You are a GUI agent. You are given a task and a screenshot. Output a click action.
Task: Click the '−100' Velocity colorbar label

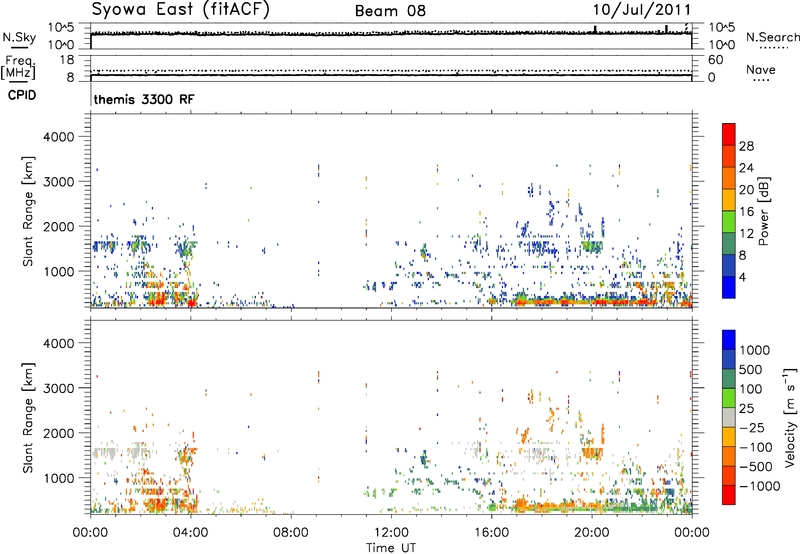click(756, 447)
